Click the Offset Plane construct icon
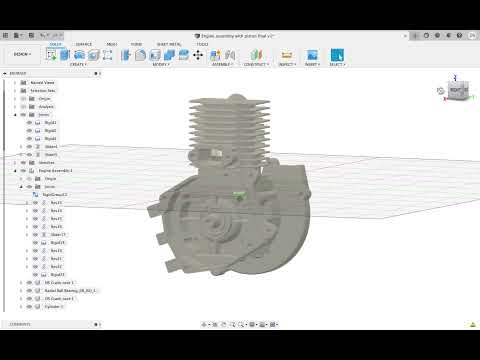The image size is (480, 360). [256, 55]
